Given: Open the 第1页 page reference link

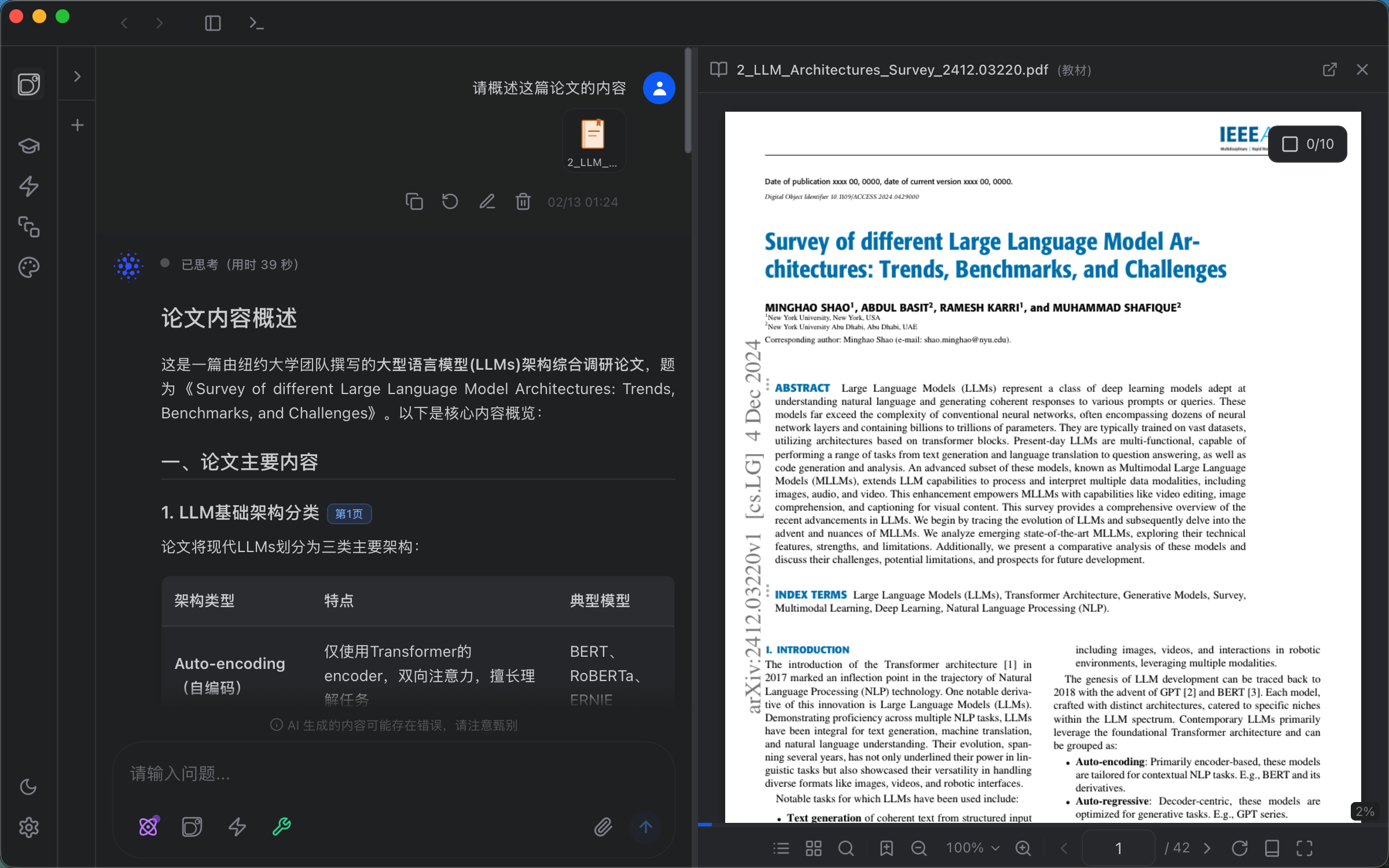Looking at the screenshot, I should pyautogui.click(x=348, y=514).
